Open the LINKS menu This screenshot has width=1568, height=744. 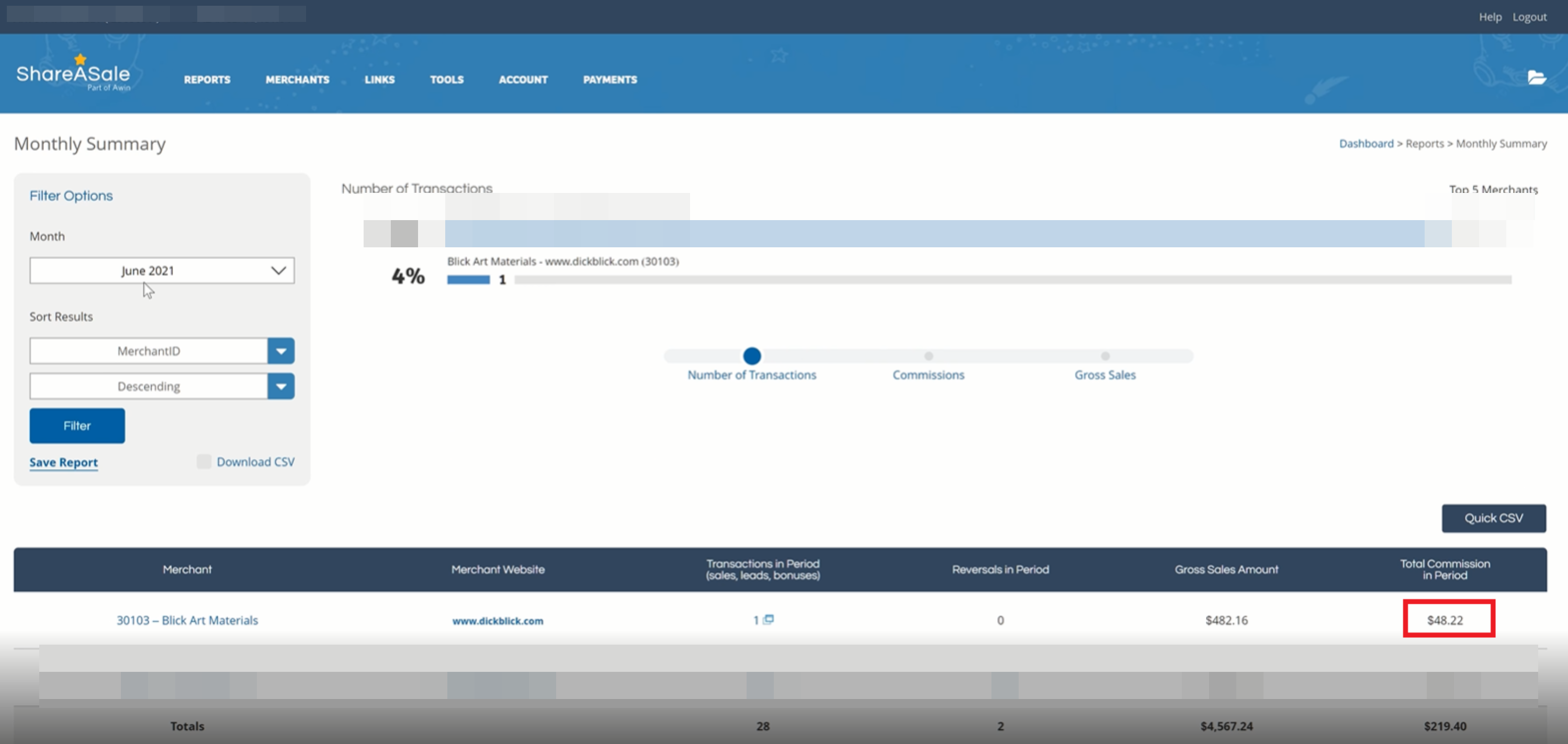pos(379,79)
